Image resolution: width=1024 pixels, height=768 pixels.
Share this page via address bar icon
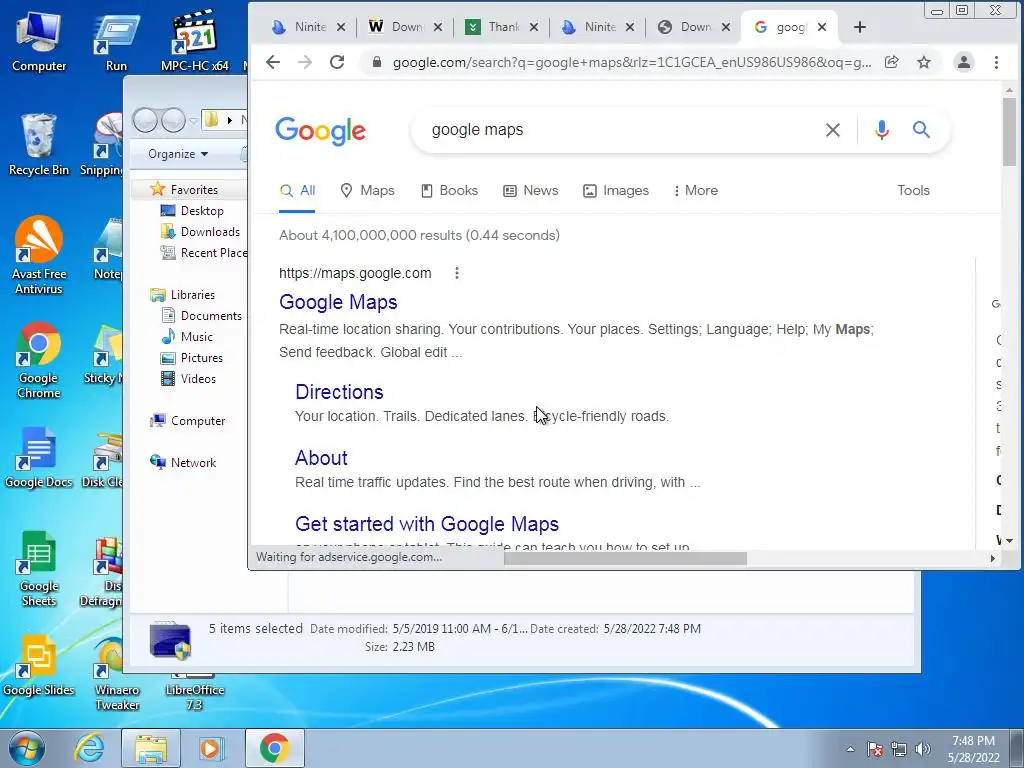click(891, 62)
